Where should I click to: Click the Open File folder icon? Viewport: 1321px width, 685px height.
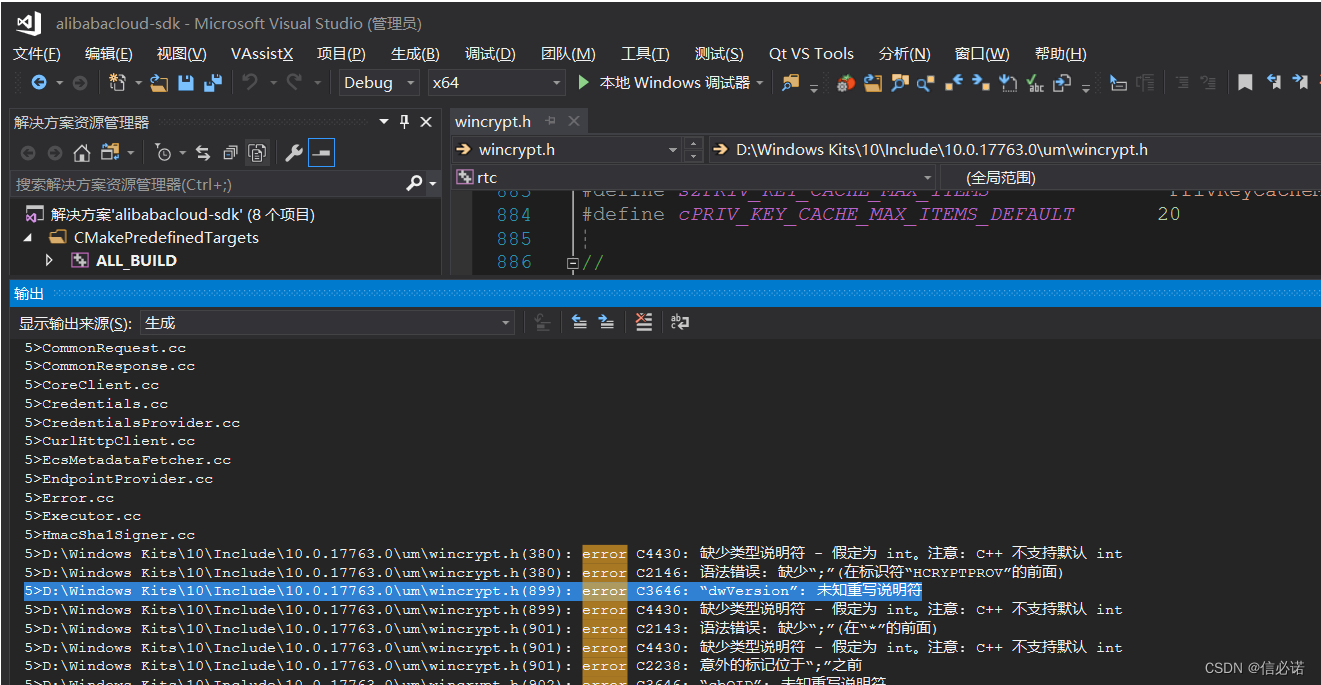[158, 83]
